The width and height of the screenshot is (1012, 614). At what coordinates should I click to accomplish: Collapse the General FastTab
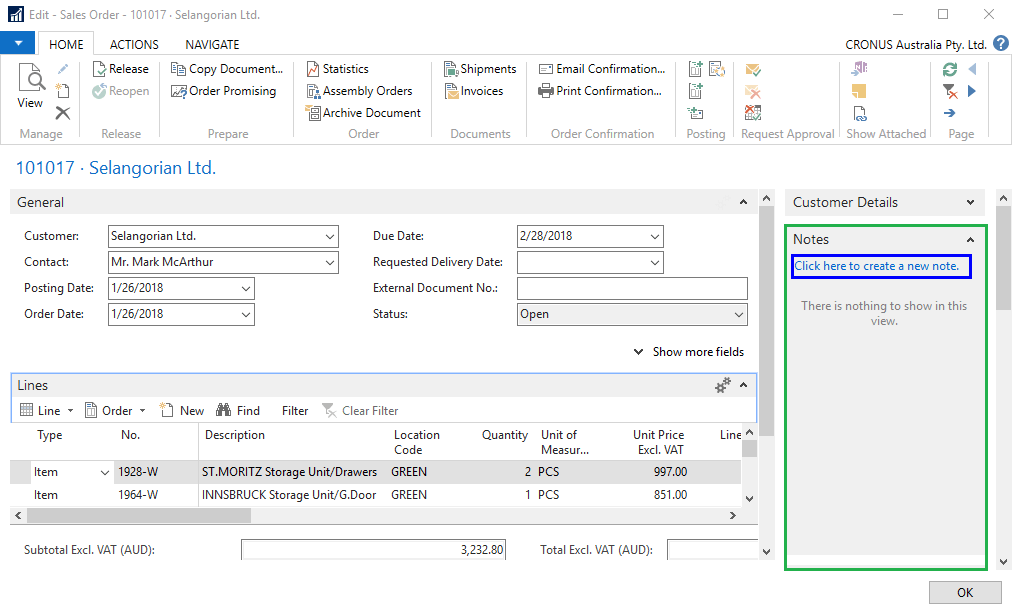coord(743,202)
